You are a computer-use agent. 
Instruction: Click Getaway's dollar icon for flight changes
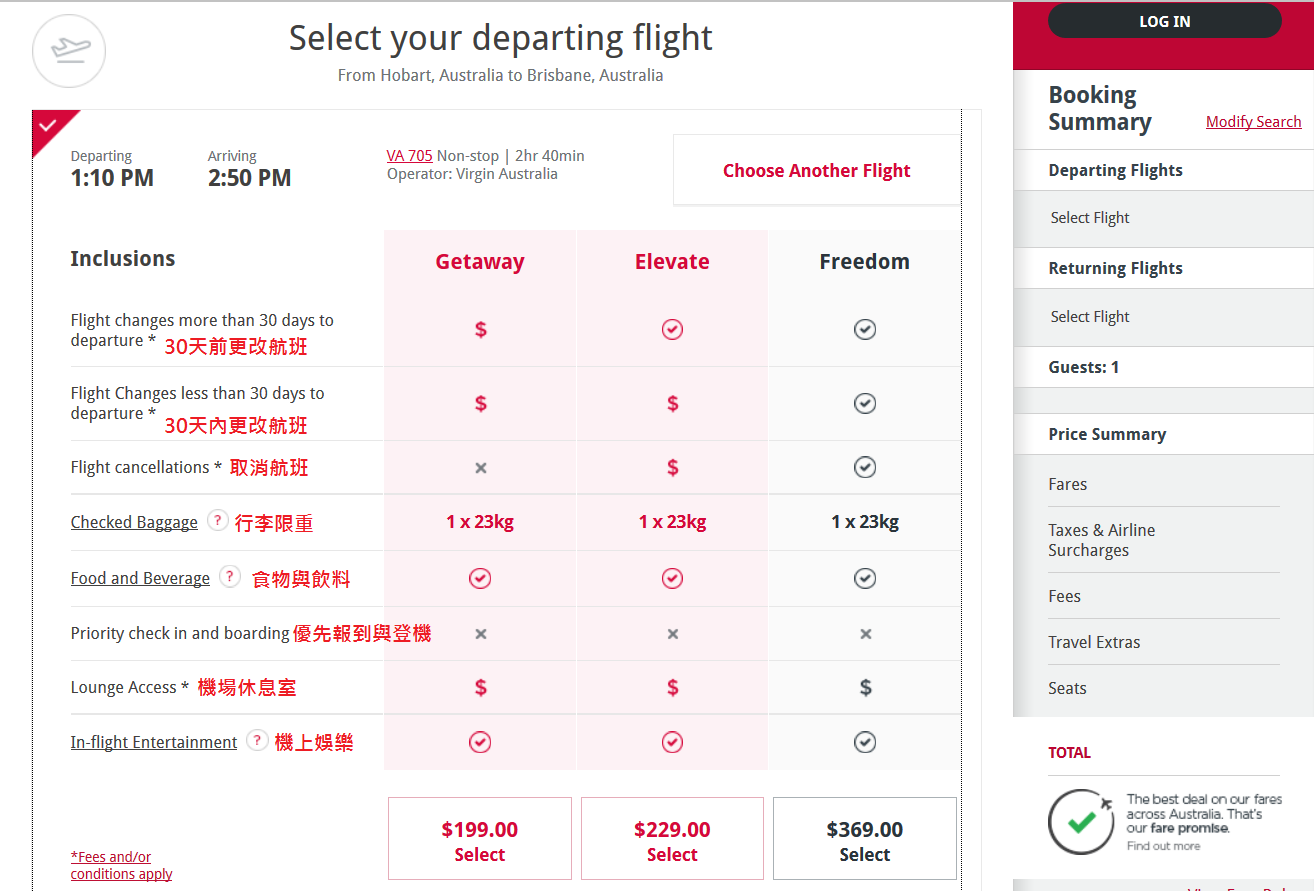[480, 329]
